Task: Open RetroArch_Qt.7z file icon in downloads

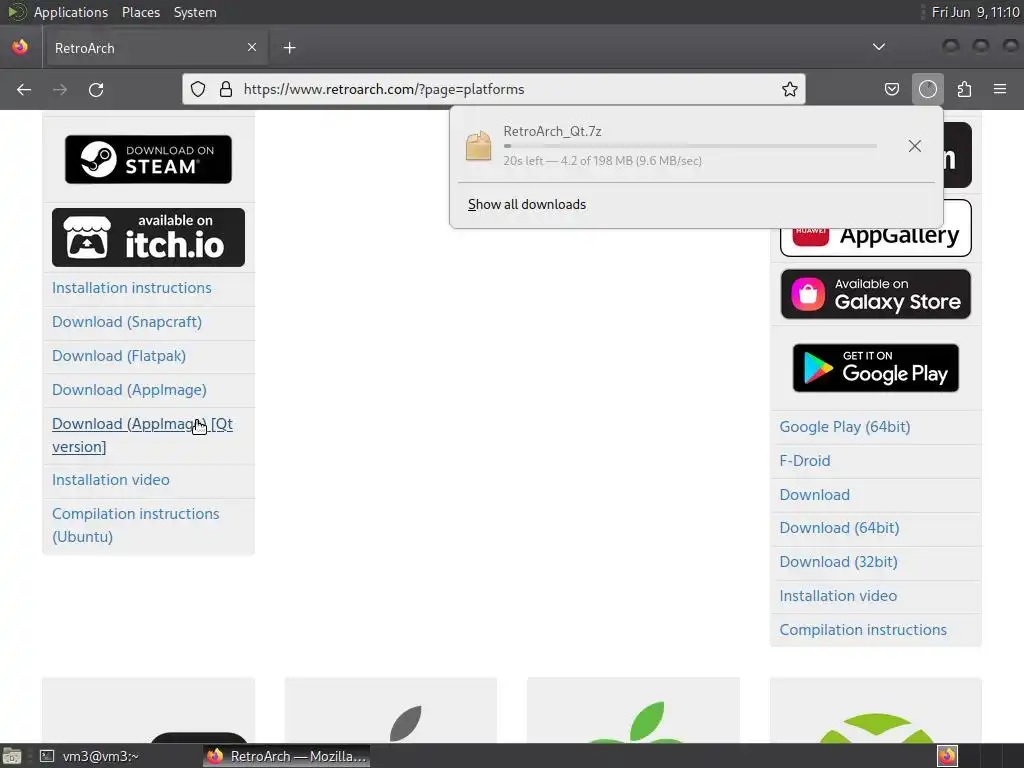Action: [x=479, y=146]
